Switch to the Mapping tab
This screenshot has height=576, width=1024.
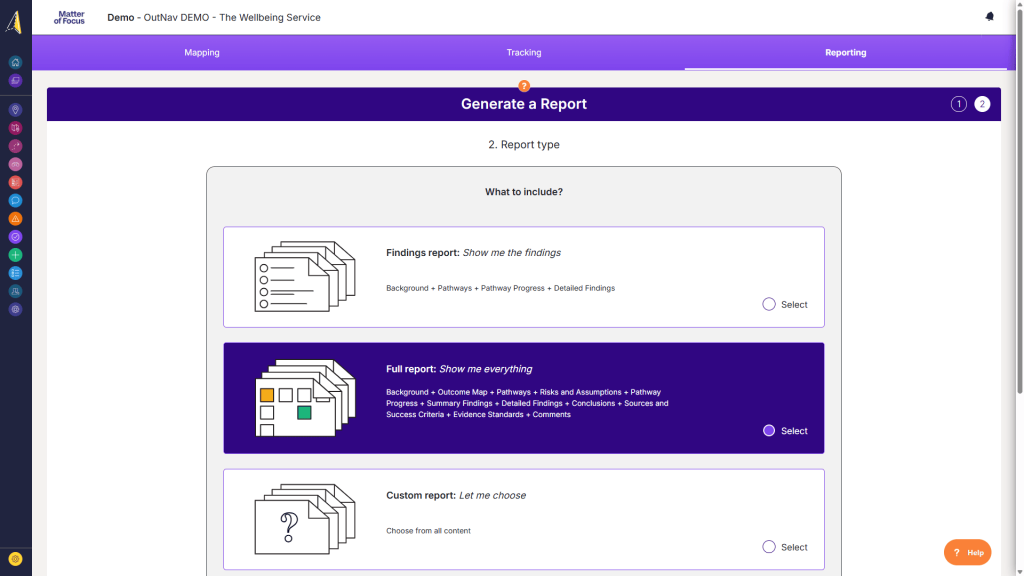click(202, 53)
